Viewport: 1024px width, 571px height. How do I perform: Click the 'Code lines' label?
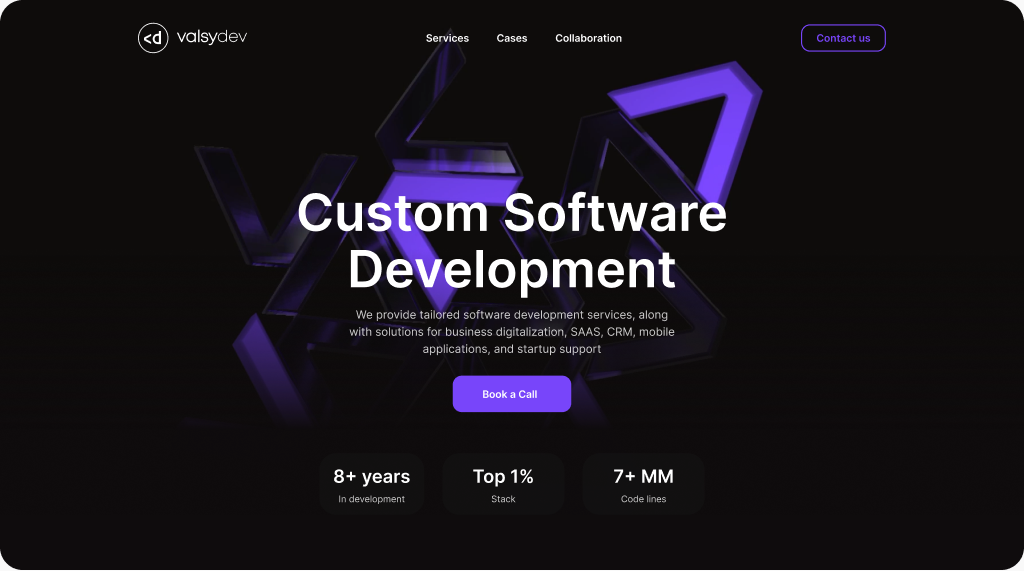point(643,499)
